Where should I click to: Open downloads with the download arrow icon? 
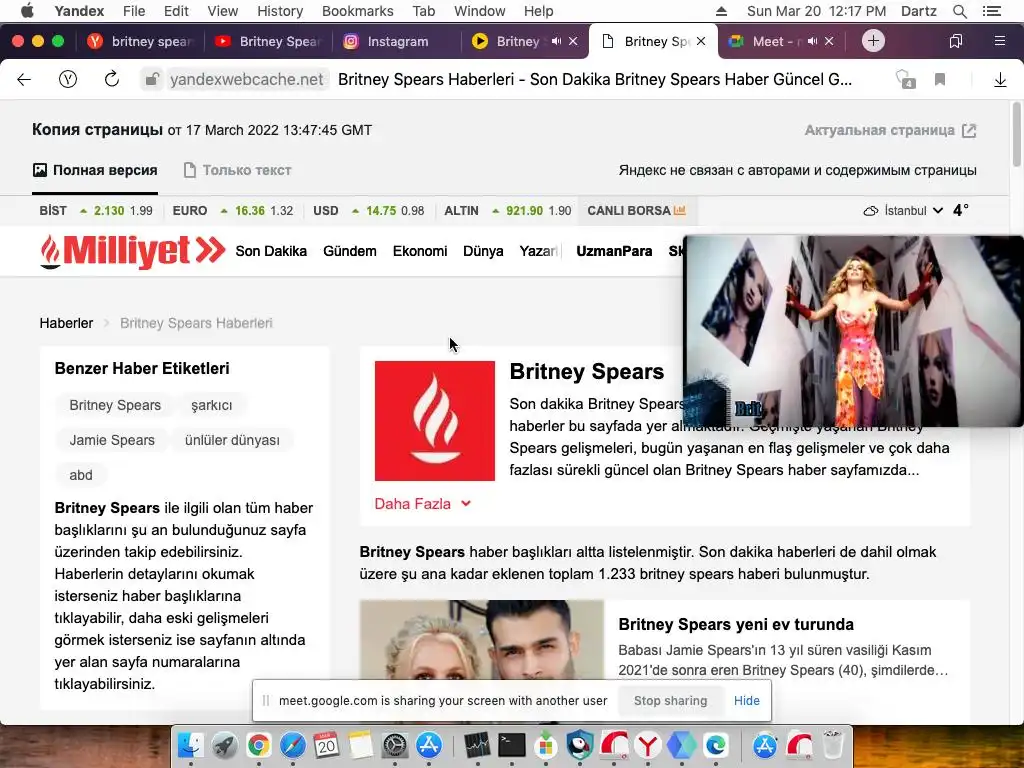(1000, 80)
